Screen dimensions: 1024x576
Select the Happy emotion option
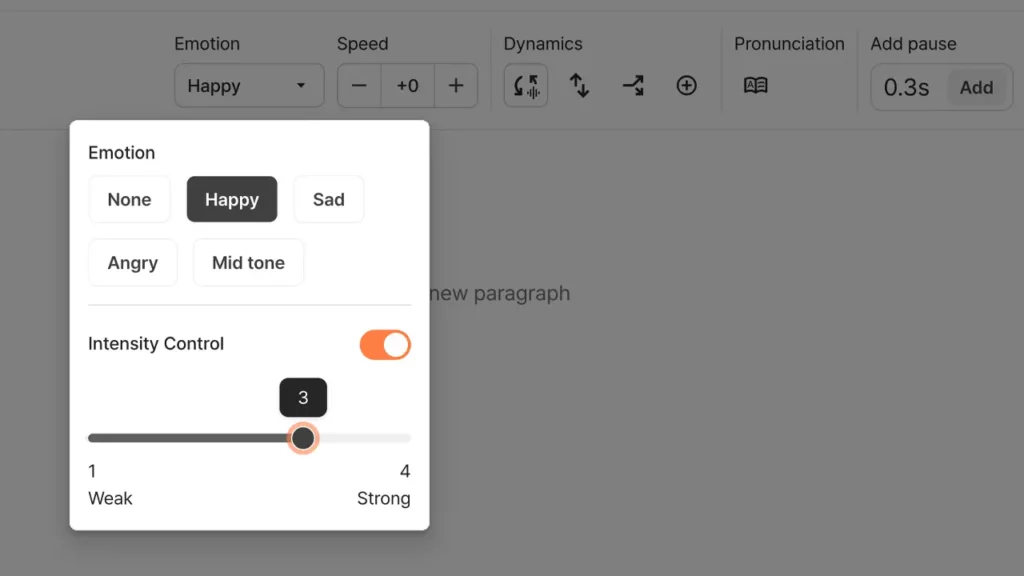pyautogui.click(x=232, y=199)
